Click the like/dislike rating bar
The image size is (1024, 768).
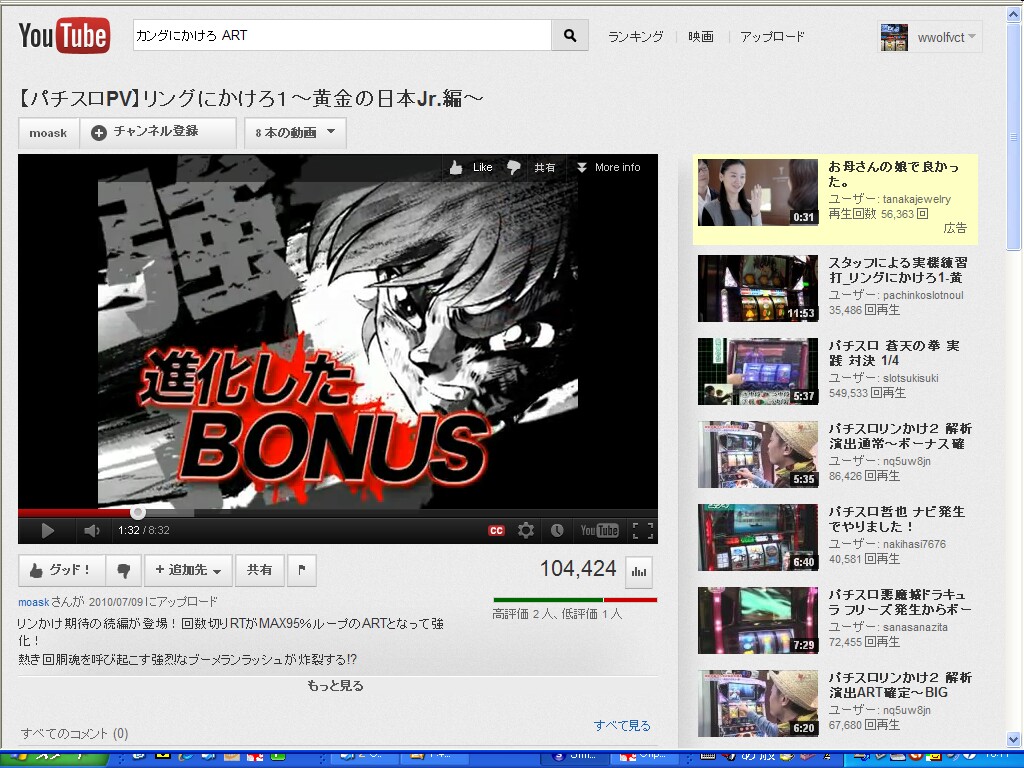point(575,600)
